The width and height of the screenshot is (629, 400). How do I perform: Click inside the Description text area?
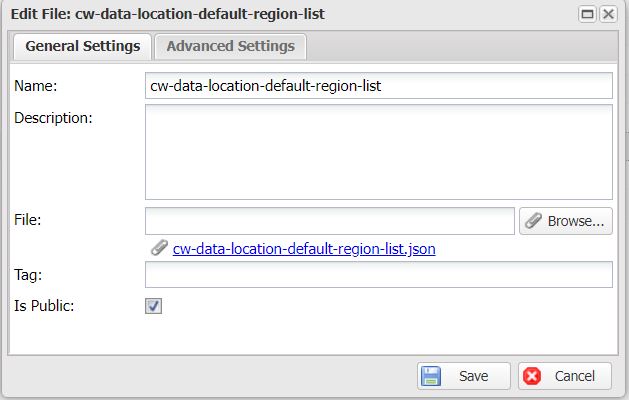point(378,152)
